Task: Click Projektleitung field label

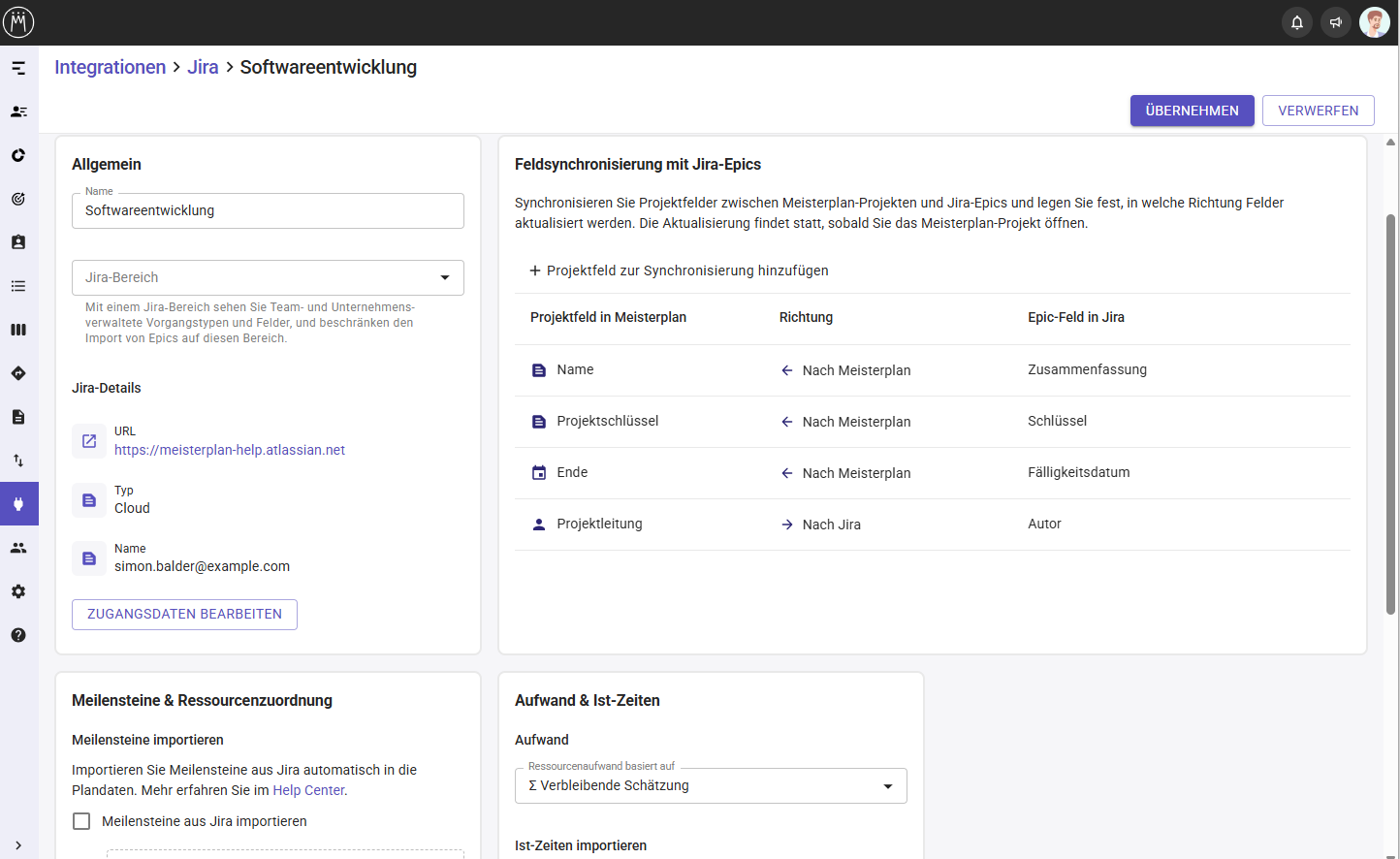Action: coord(599,524)
